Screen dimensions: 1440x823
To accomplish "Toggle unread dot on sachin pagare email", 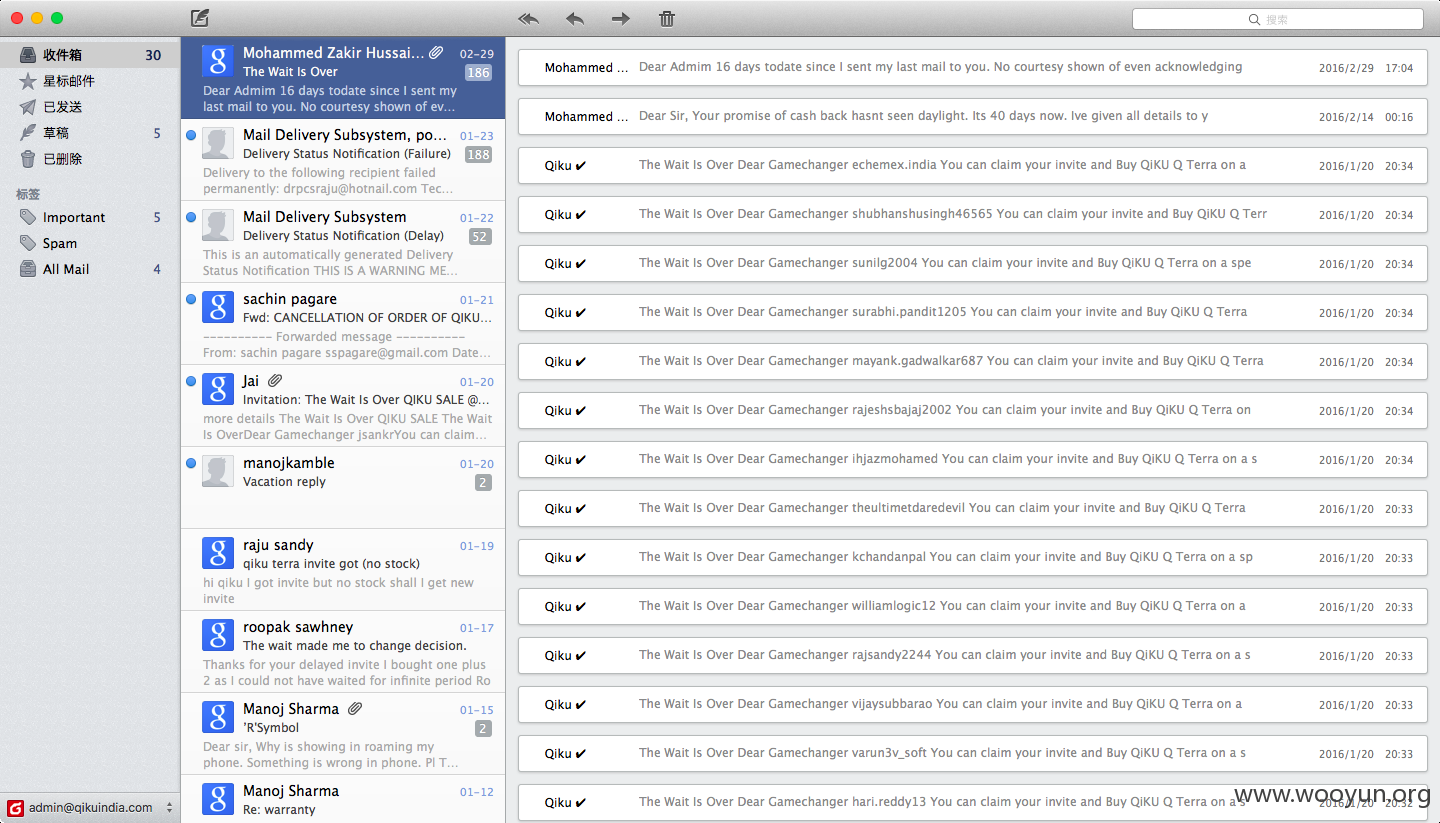I will pos(190,299).
